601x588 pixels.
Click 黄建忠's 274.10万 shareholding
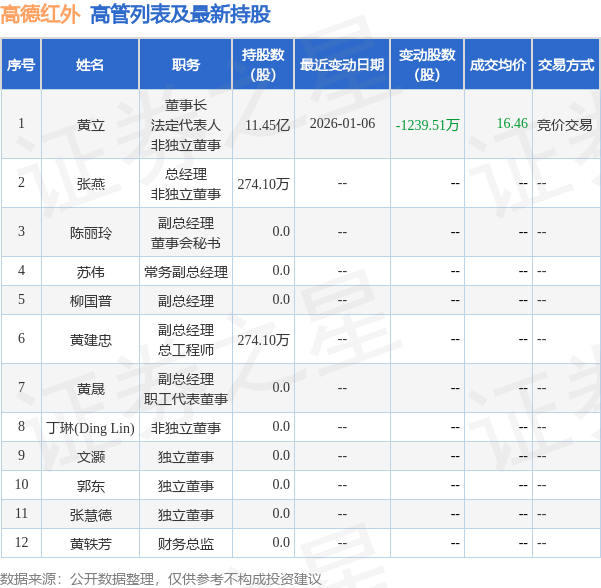click(263, 340)
